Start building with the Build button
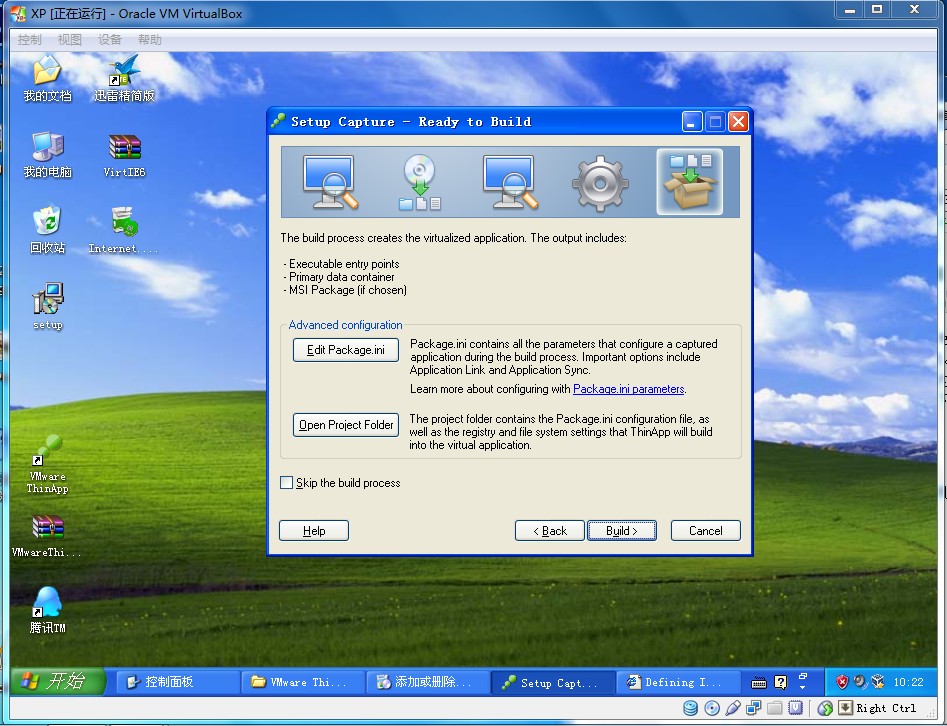 [621, 530]
